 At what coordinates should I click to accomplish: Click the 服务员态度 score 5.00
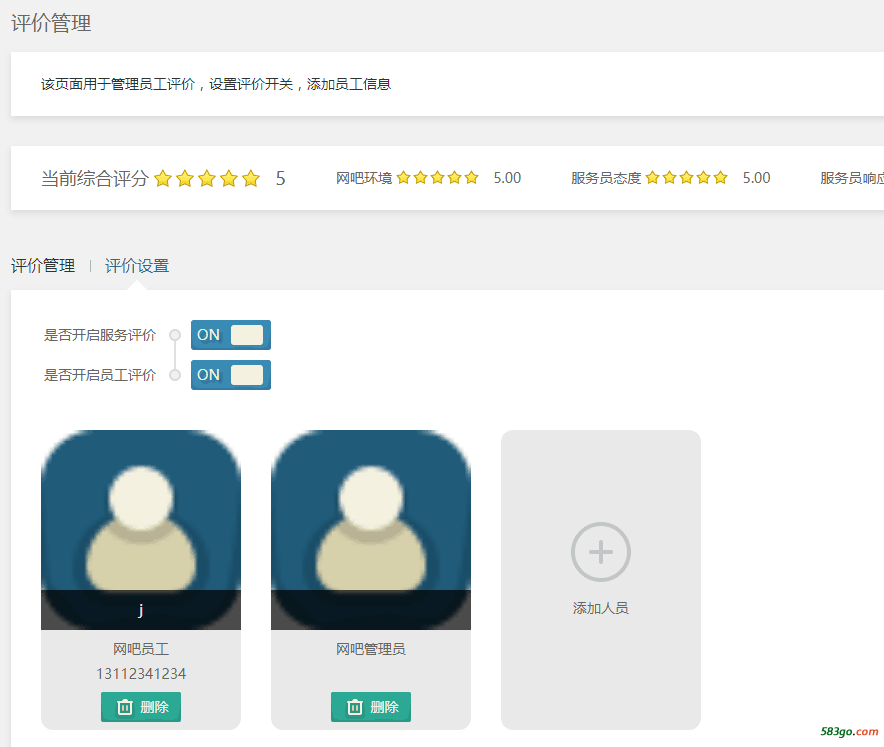(x=757, y=178)
